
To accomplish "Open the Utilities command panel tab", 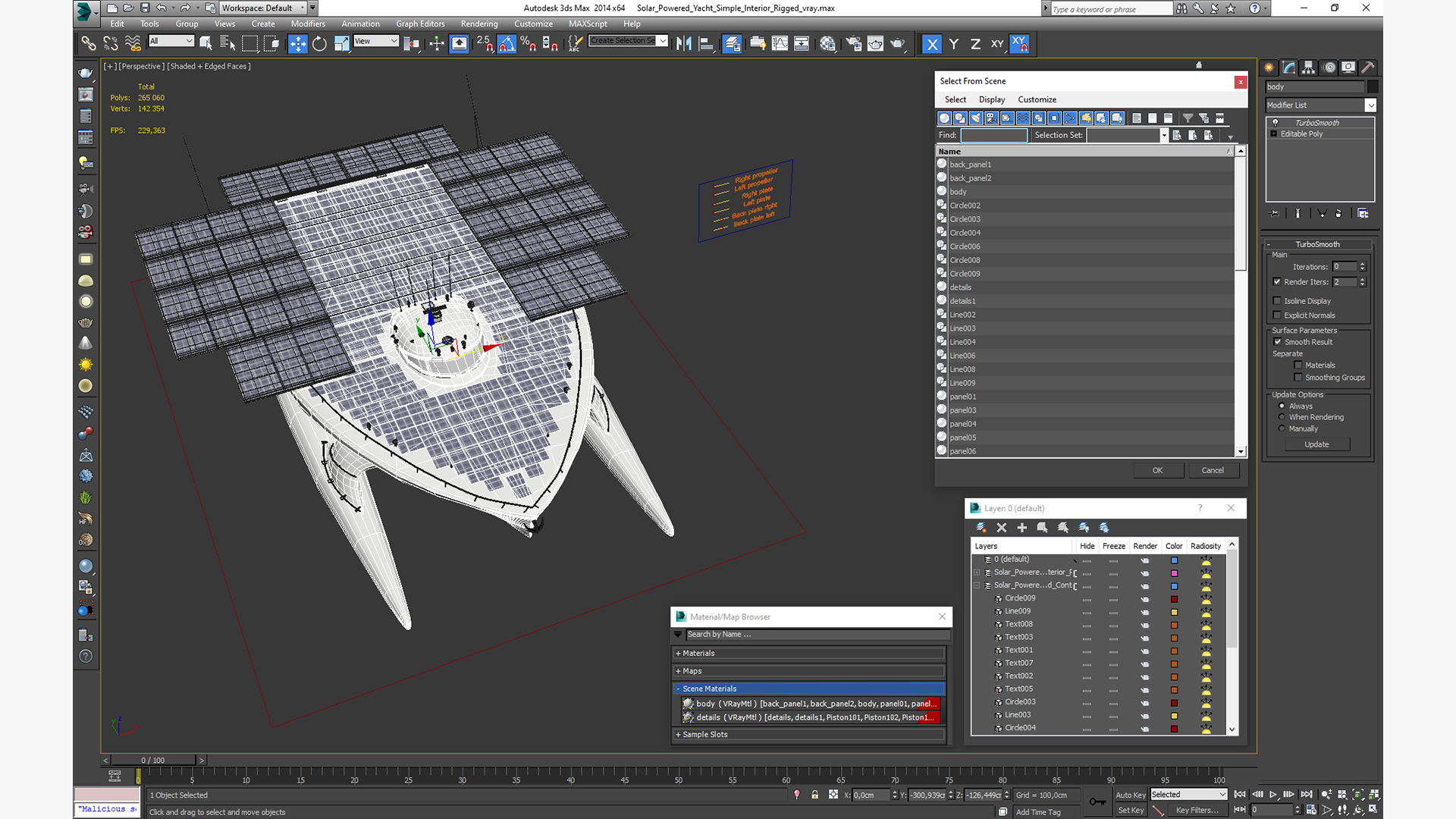I will tap(1368, 67).
